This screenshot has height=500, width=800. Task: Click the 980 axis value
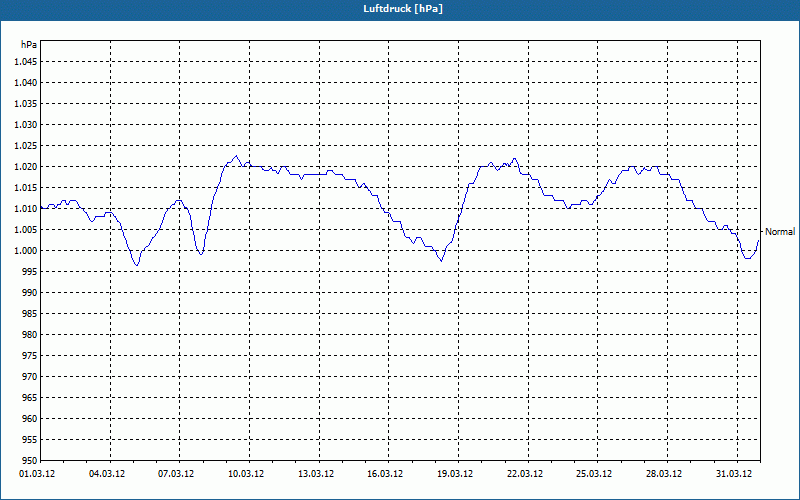[30, 335]
